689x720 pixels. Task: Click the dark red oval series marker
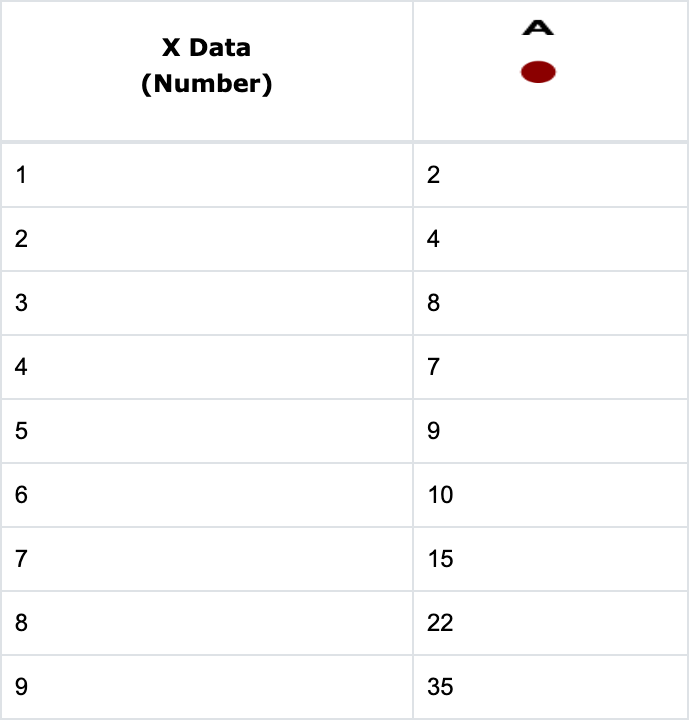pos(538,72)
